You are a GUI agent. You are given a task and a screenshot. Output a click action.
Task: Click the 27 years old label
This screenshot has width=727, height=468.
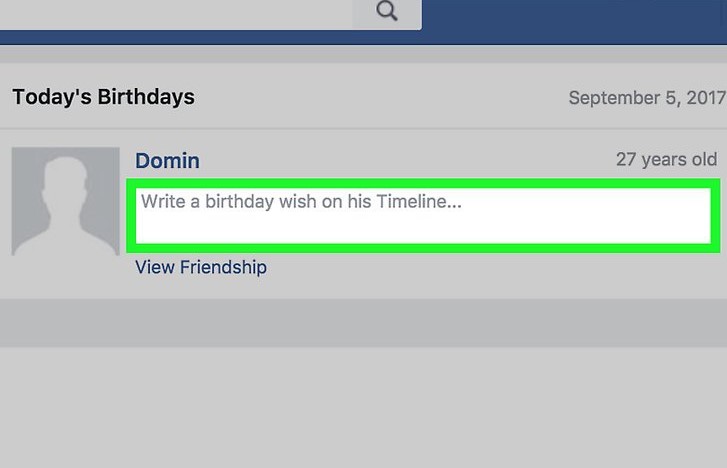666,159
